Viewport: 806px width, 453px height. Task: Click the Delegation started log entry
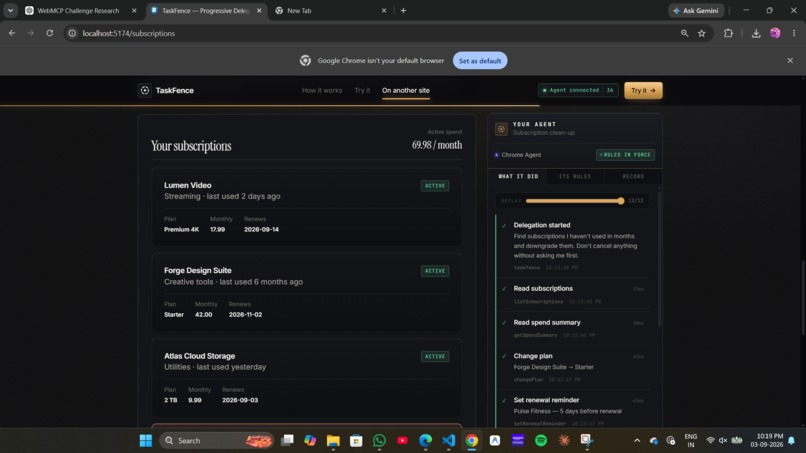573,246
